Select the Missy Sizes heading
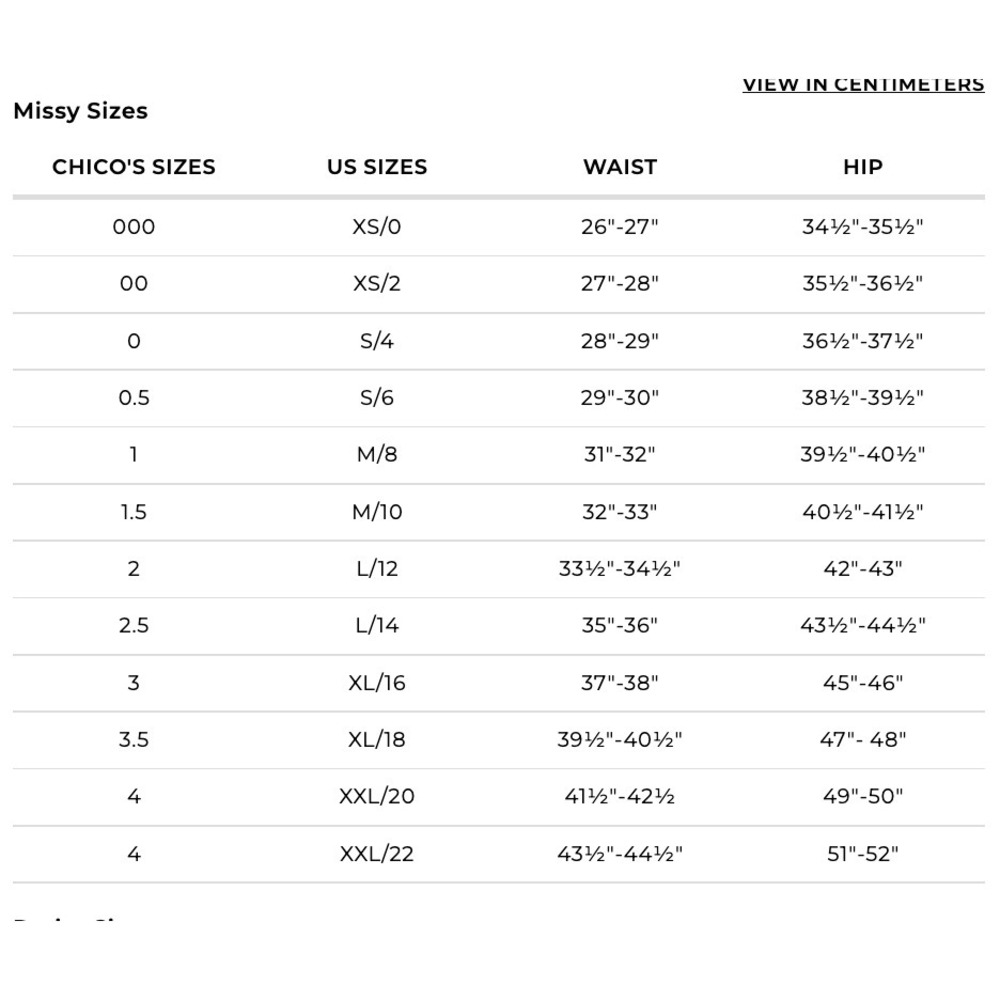1000x1000 pixels. [80, 111]
